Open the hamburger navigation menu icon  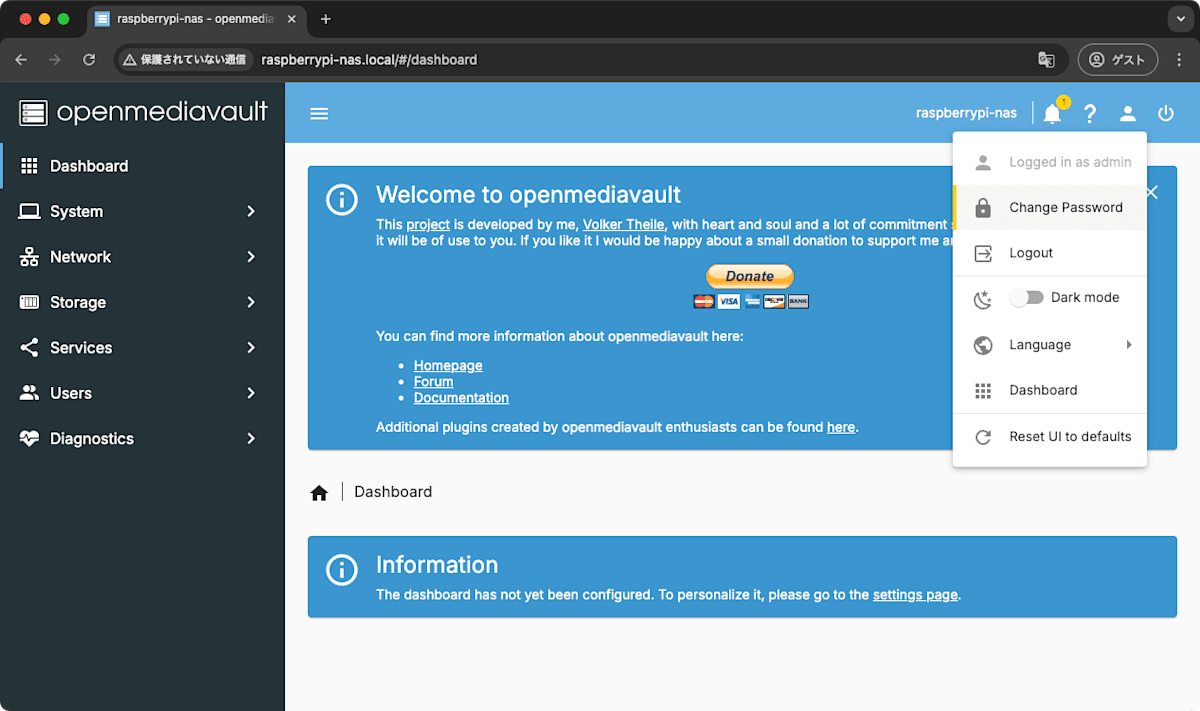pos(319,114)
